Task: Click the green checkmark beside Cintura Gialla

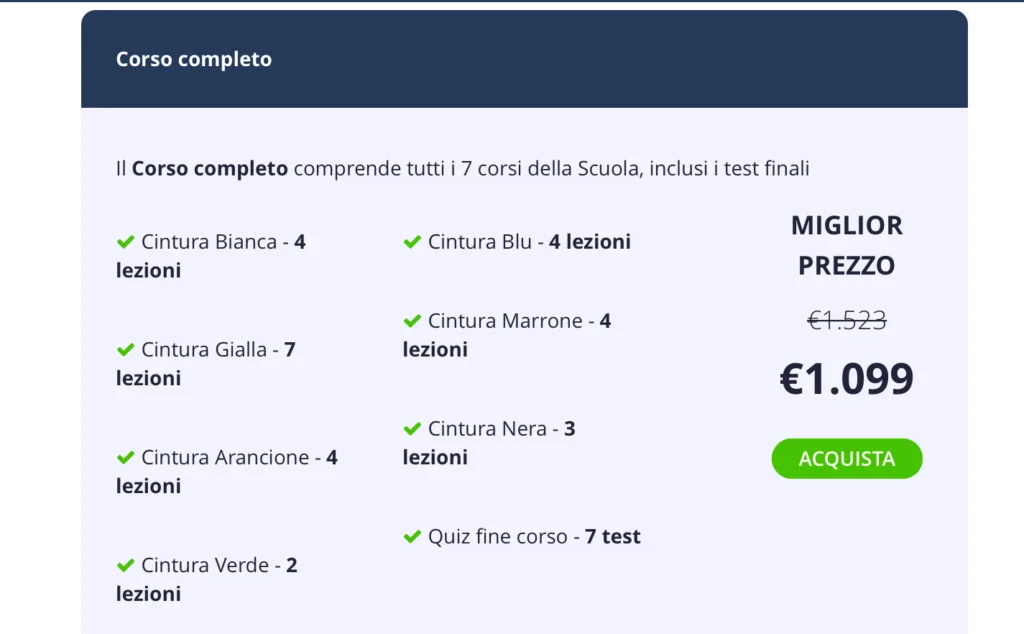Action: pos(126,349)
